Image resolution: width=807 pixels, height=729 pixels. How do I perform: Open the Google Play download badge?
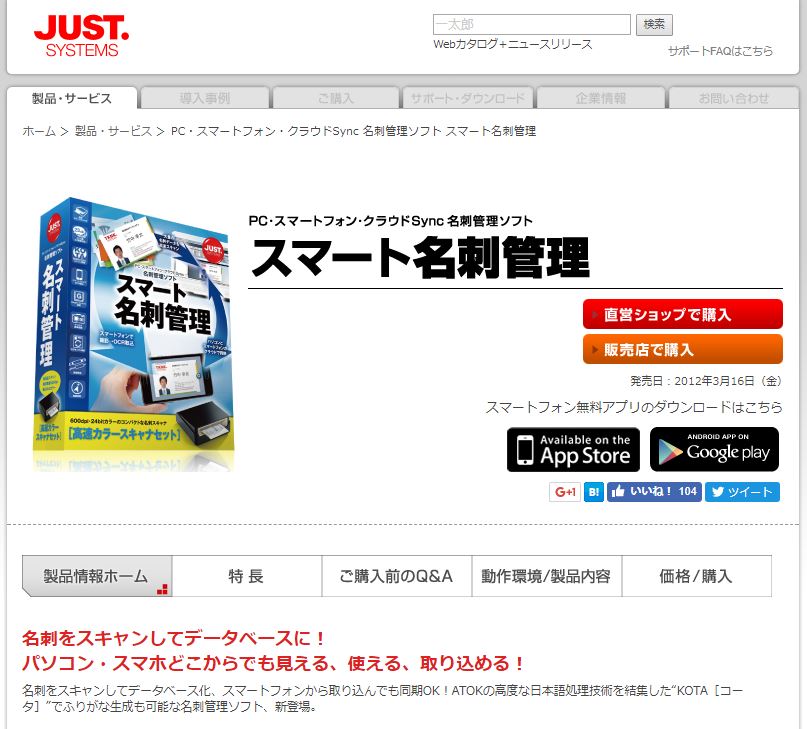714,449
